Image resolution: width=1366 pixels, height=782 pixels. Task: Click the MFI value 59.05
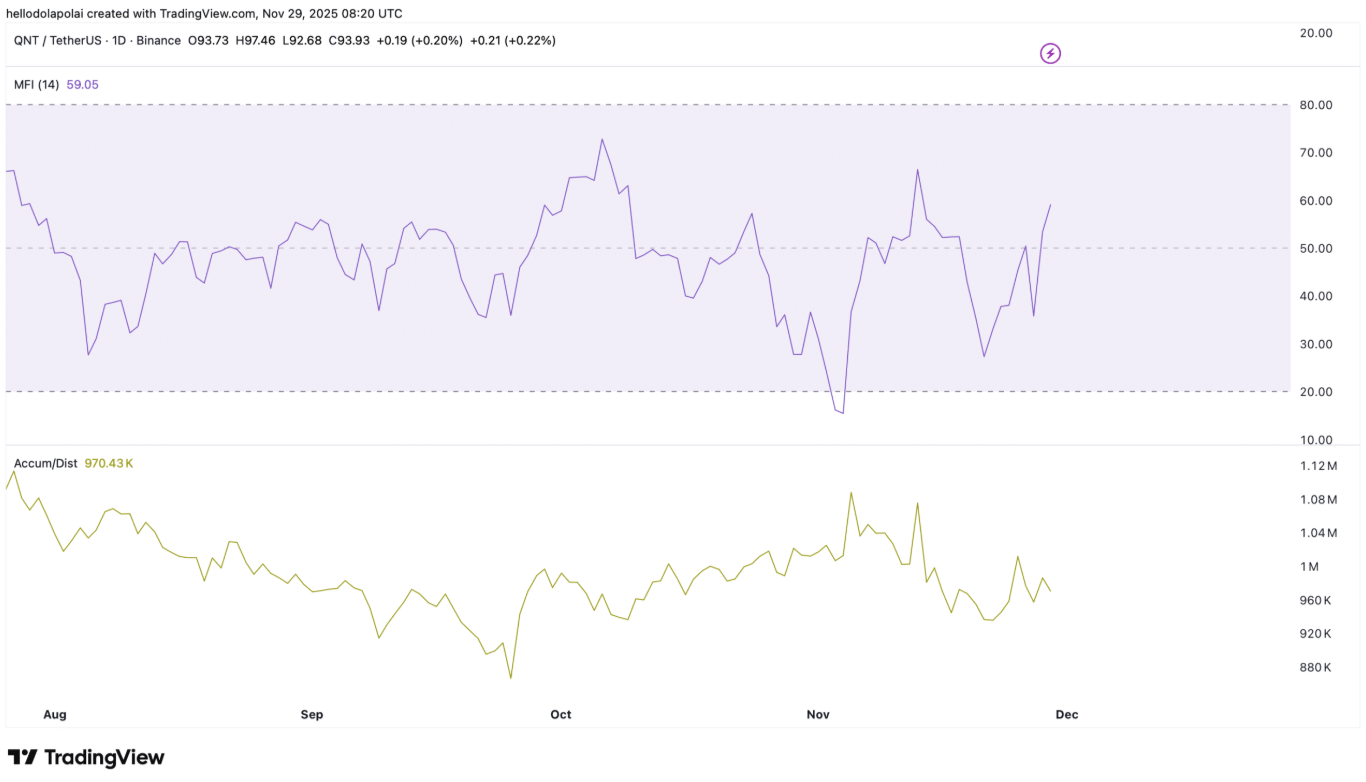[82, 85]
